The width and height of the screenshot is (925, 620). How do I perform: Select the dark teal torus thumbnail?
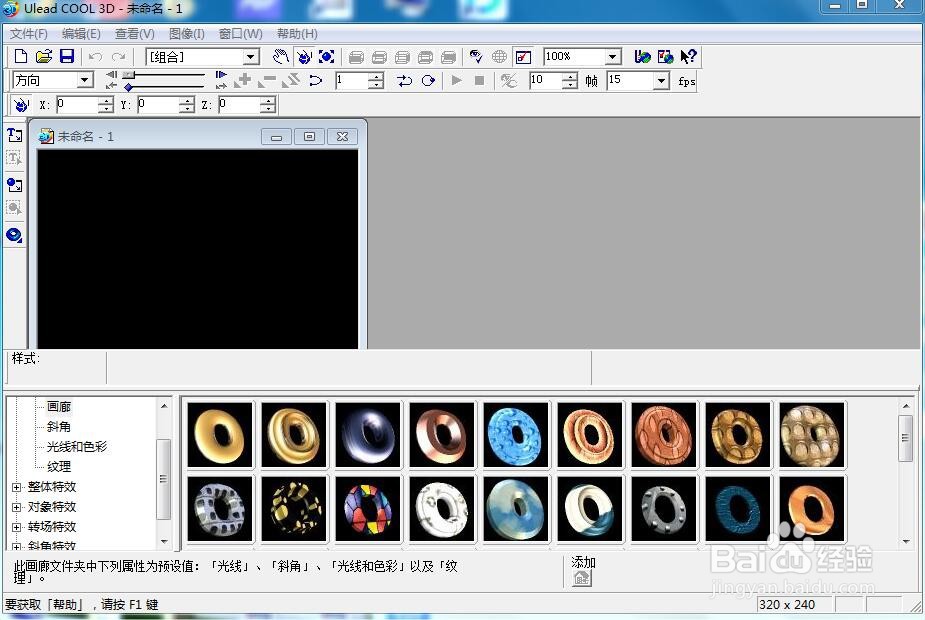click(737, 509)
